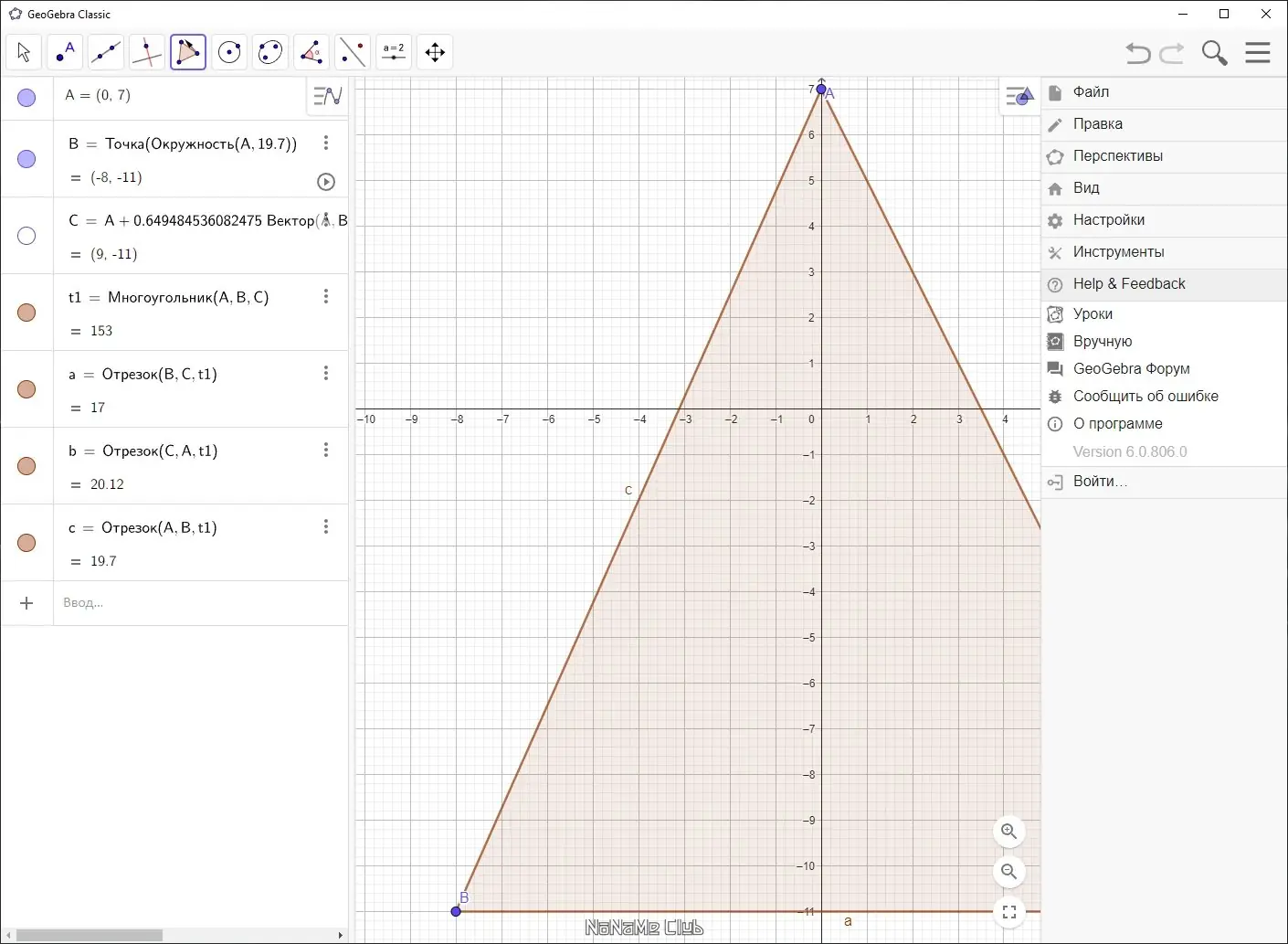Play animation for point B
Screen dimensions: 1288x944
326,182
